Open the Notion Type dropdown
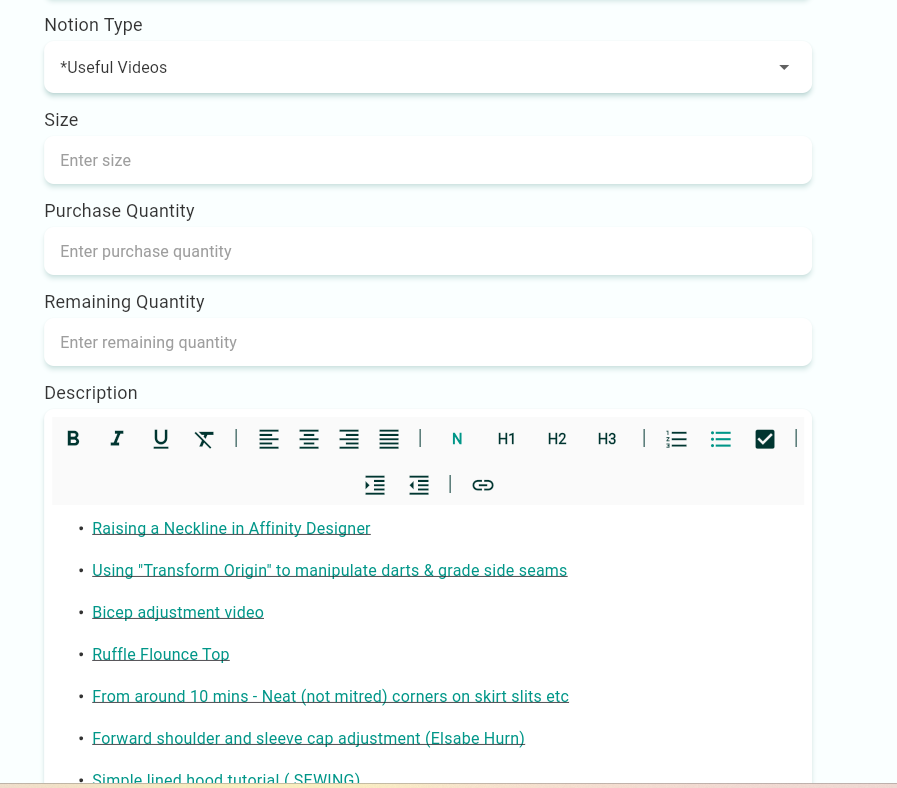Image resolution: width=897 pixels, height=788 pixels. click(x=428, y=67)
